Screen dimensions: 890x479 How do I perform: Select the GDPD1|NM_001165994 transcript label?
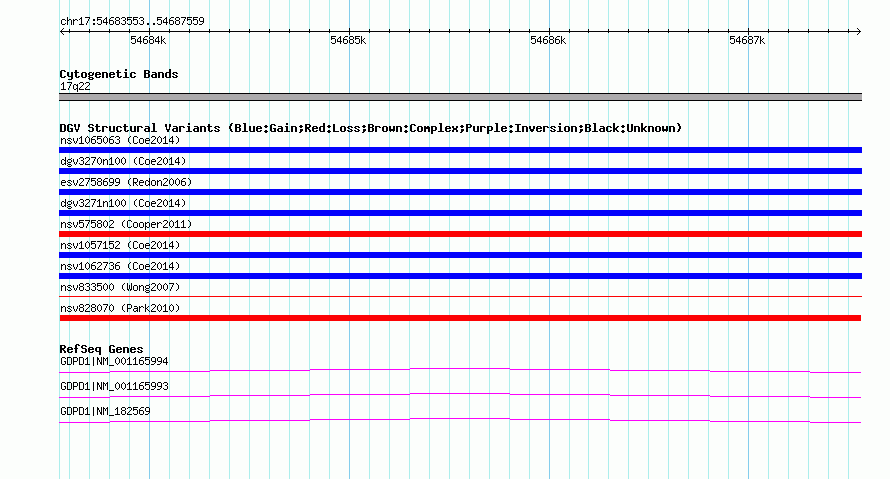(114, 362)
